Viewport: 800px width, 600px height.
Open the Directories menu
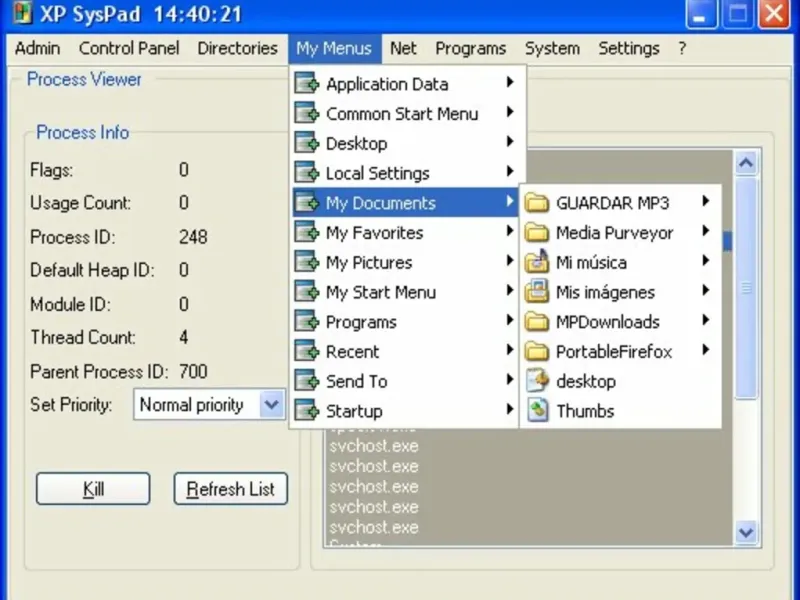pos(237,48)
